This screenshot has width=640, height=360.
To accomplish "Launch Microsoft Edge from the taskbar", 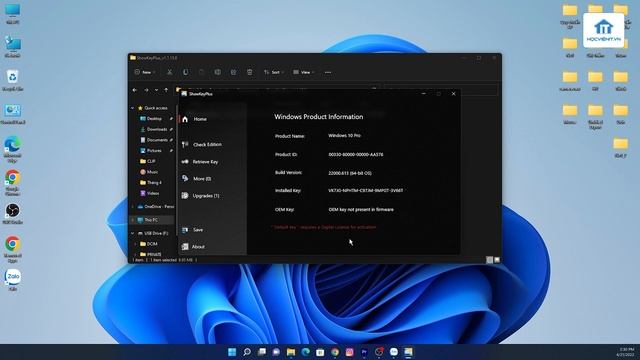I will (x=305, y=352).
